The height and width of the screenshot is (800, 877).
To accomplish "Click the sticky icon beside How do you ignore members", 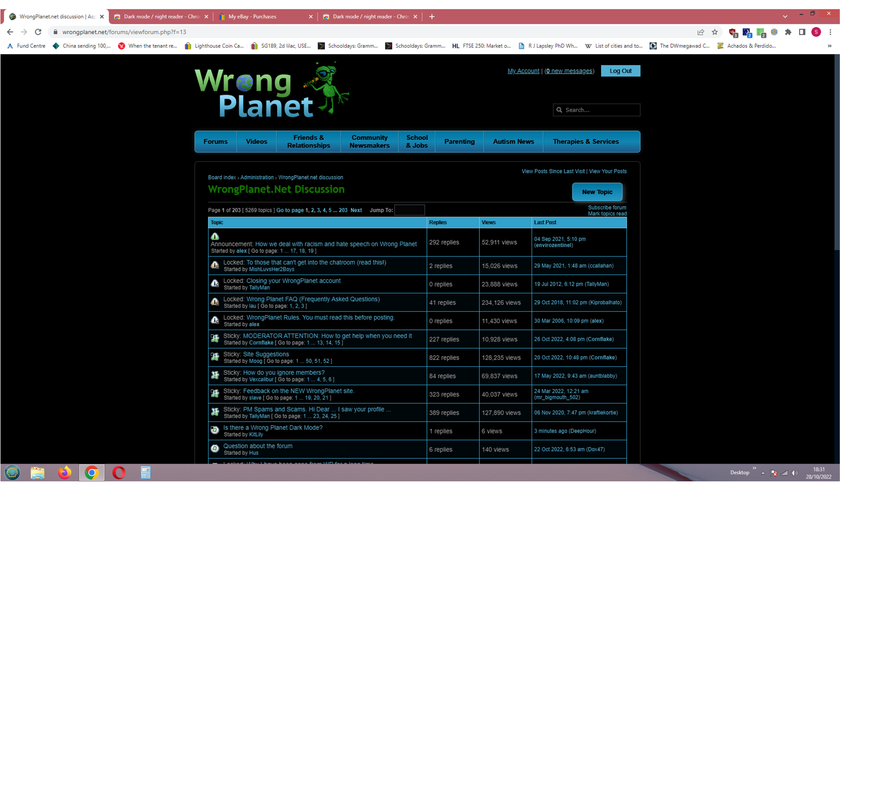I will coord(215,375).
